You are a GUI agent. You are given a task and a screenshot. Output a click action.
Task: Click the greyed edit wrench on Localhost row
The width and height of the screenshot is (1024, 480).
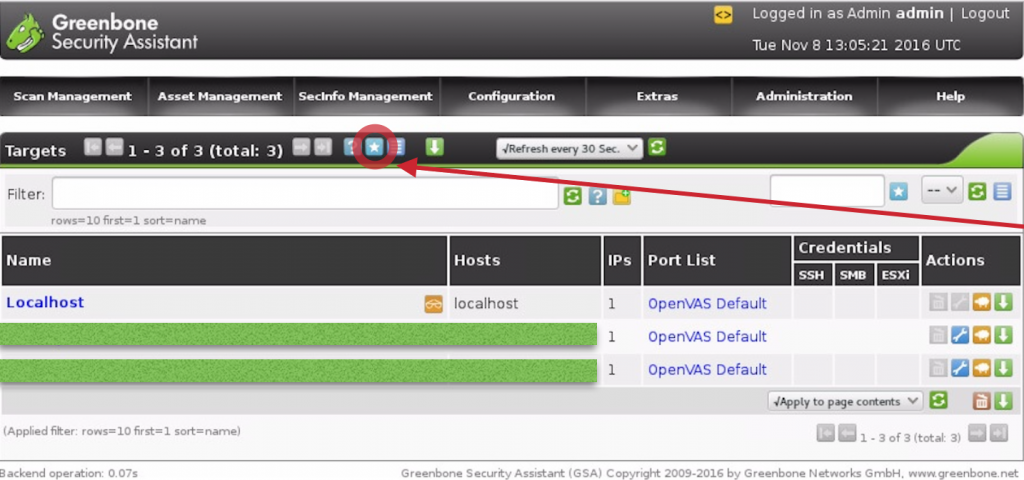tap(959, 302)
